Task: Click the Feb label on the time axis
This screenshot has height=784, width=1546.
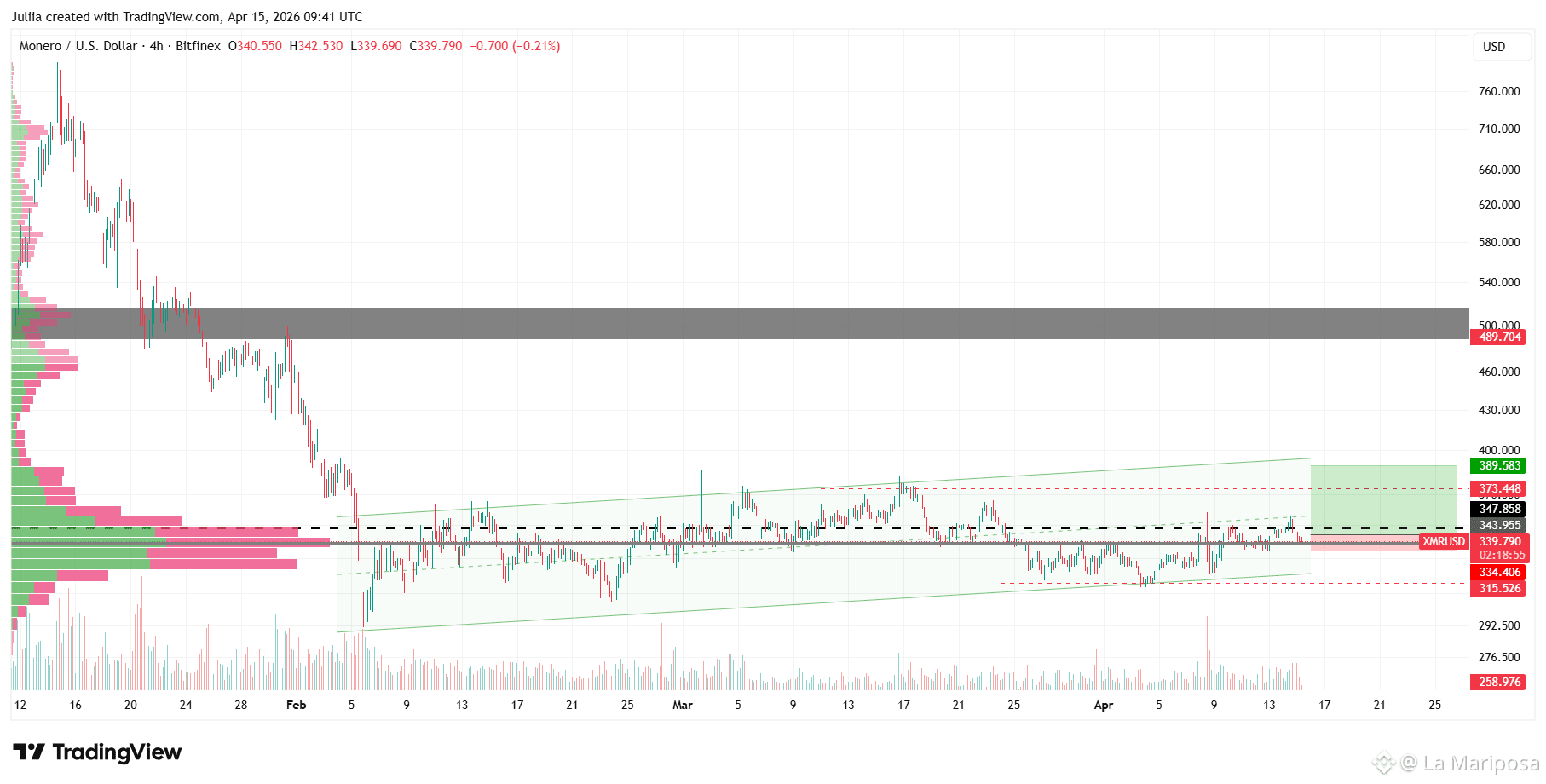Action: (x=296, y=705)
